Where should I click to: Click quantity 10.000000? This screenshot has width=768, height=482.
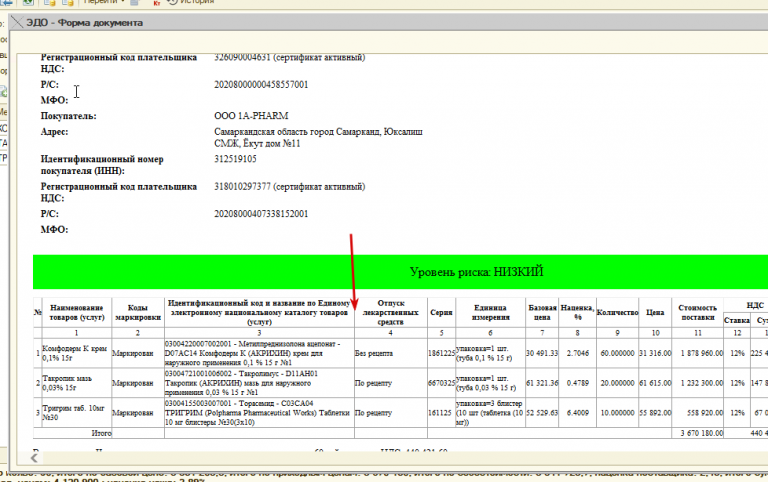point(617,413)
